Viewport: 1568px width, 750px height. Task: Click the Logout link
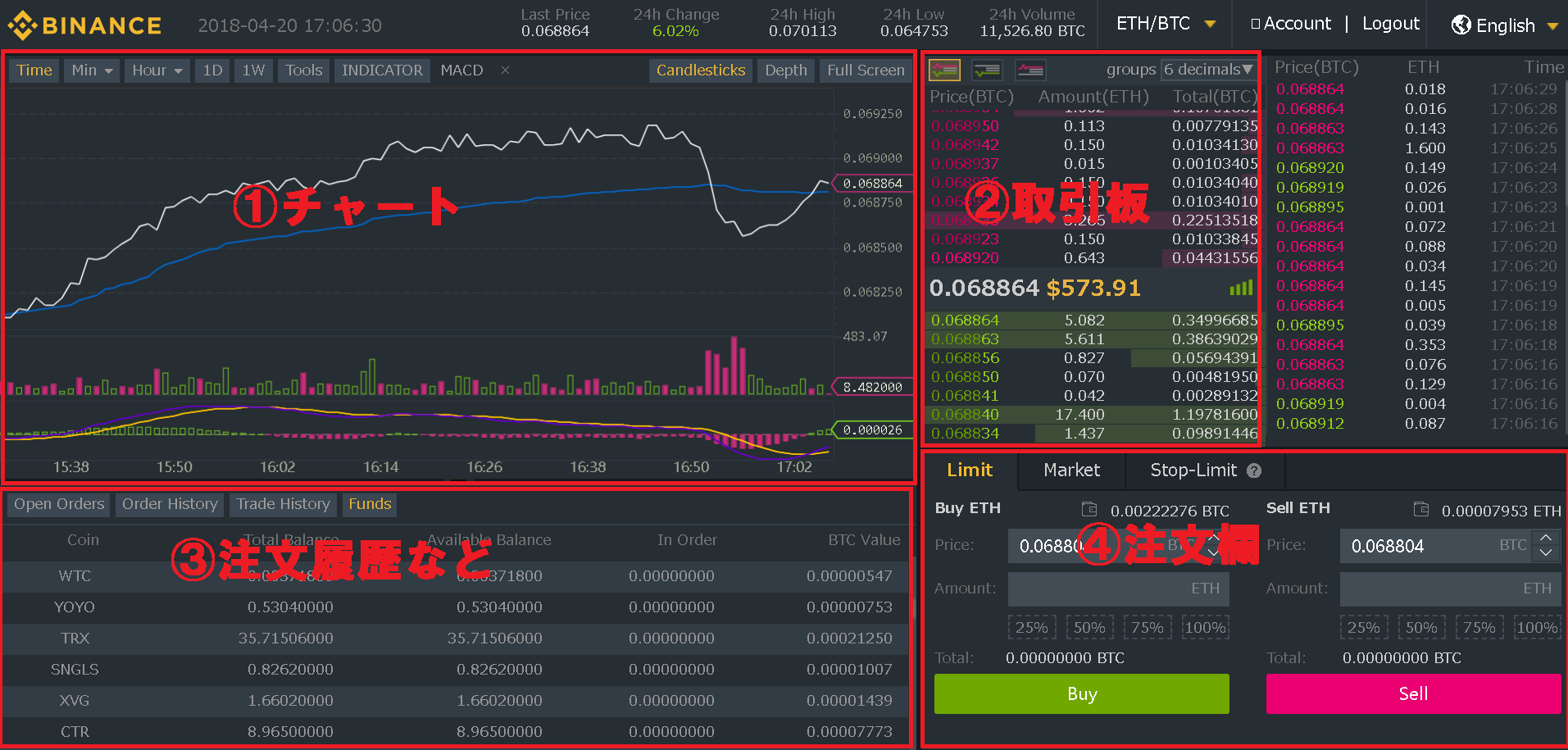click(1391, 24)
